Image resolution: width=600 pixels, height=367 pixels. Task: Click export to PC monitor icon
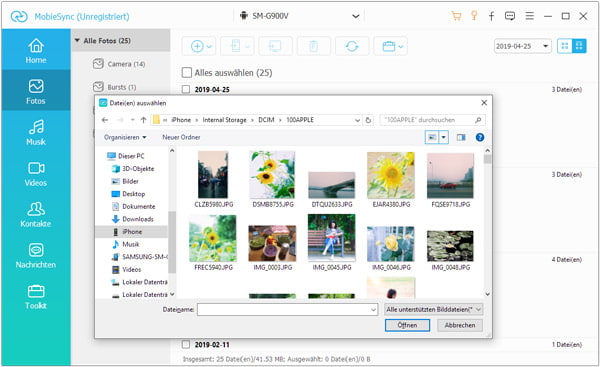pos(275,46)
